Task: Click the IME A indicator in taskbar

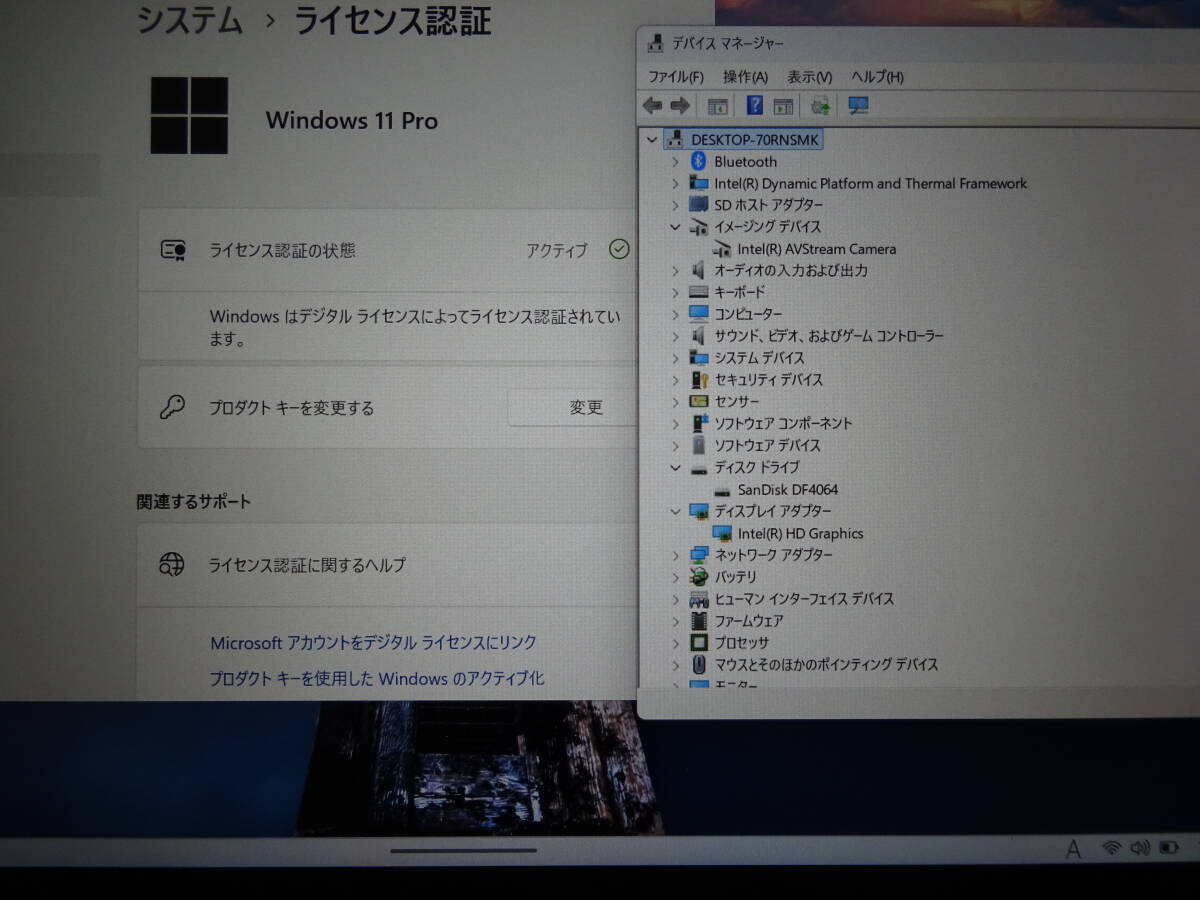Action: tap(1073, 849)
